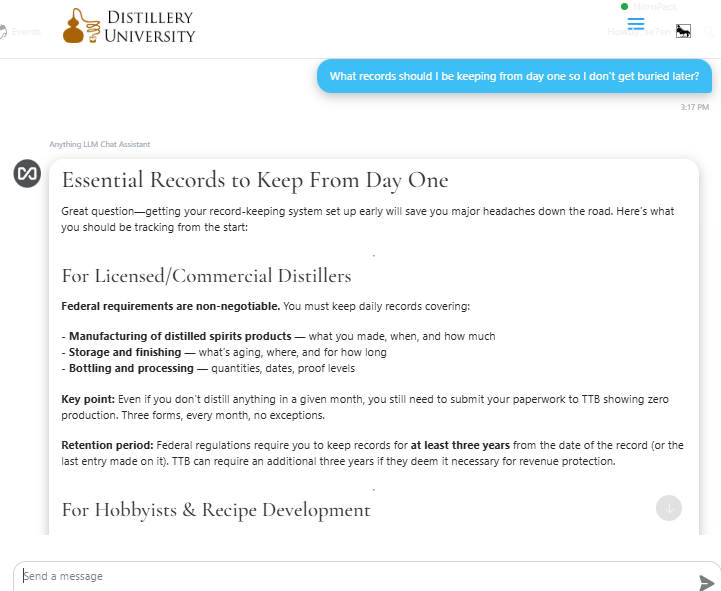The width and height of the screenshot is (721, 591).
Task: Click the For Licensed/Commercial Distillers heading
Action: pyautogui.click(x=206, y=275)
